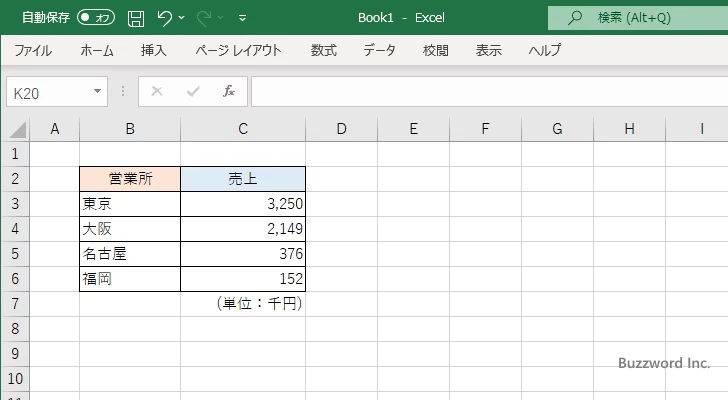Viewport: 728px width, 400px height.
Task: Select column B header
Action: coord(130,129)
